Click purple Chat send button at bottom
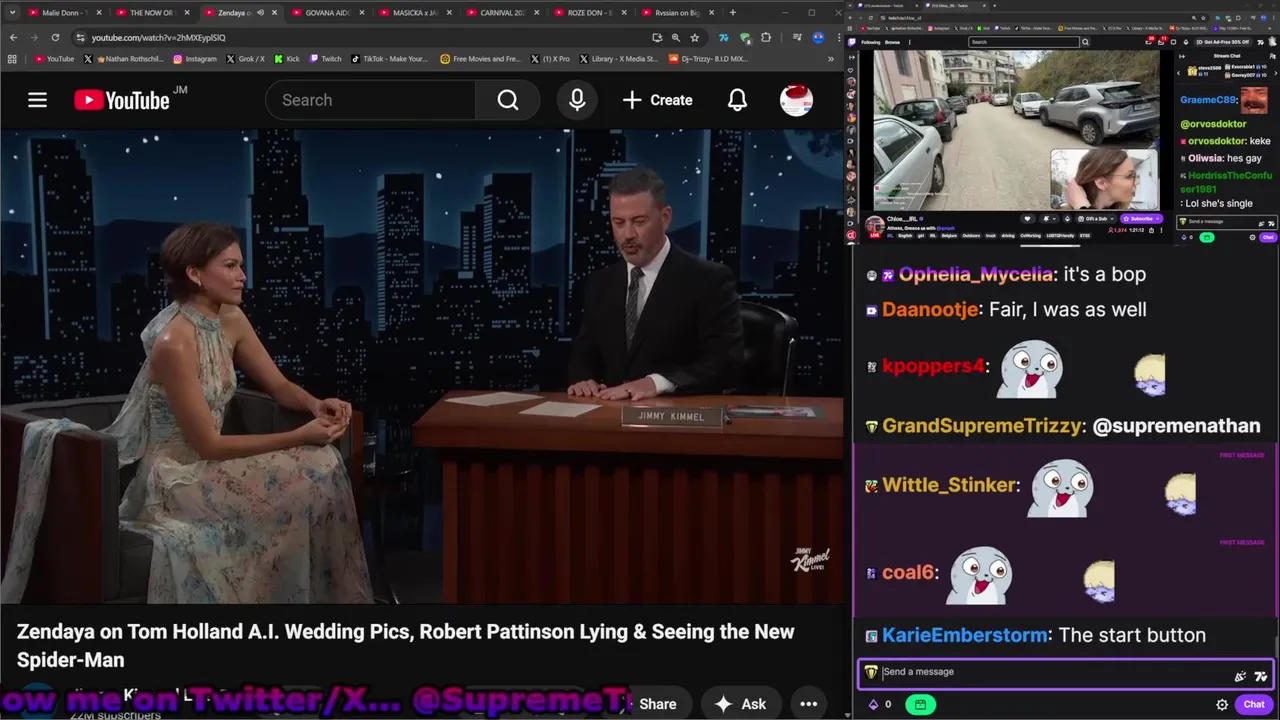The height and width of the screenshot is (720, 1280). 1254,704
